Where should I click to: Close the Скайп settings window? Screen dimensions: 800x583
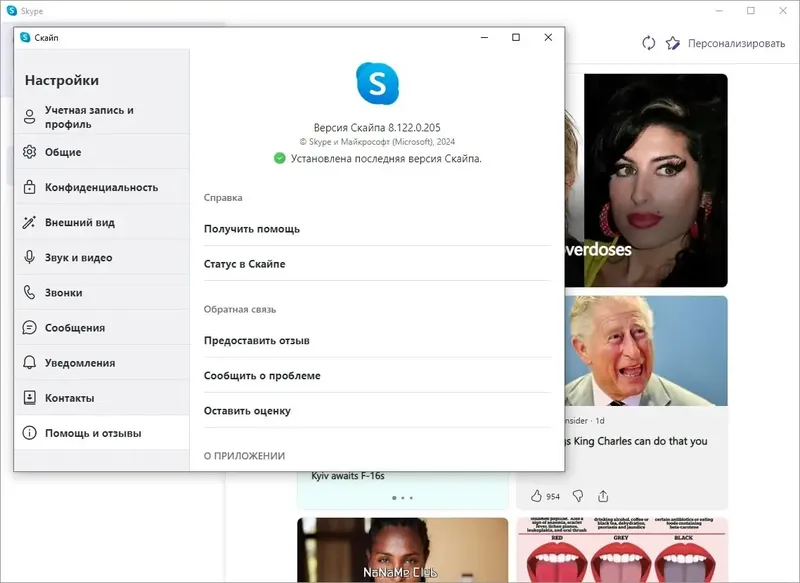coord(548,37)
